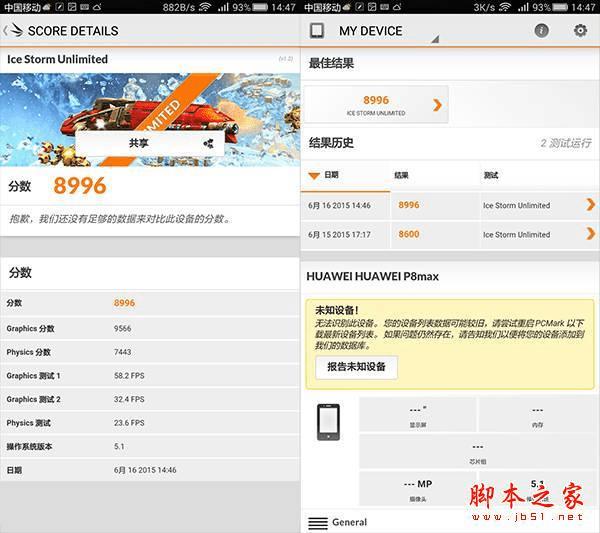Tap the 显示屏 display spec tile
Viewport: 600px width, 533px height.
coord(418,416)
